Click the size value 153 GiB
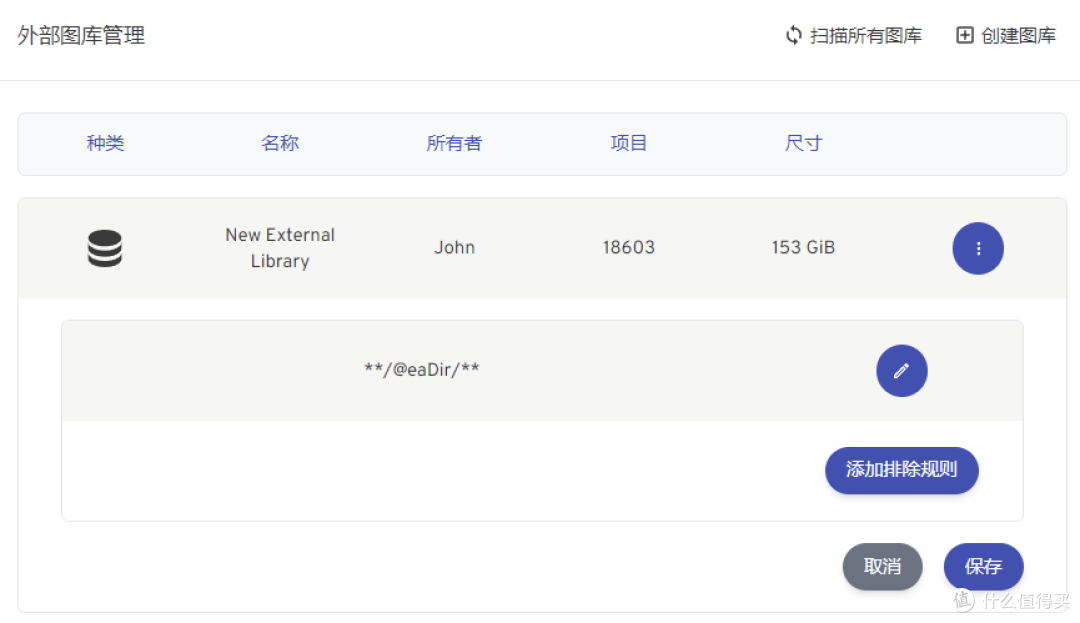Image resolution: width=1080 pixels, height=623 pixels. tap(803, 248)
